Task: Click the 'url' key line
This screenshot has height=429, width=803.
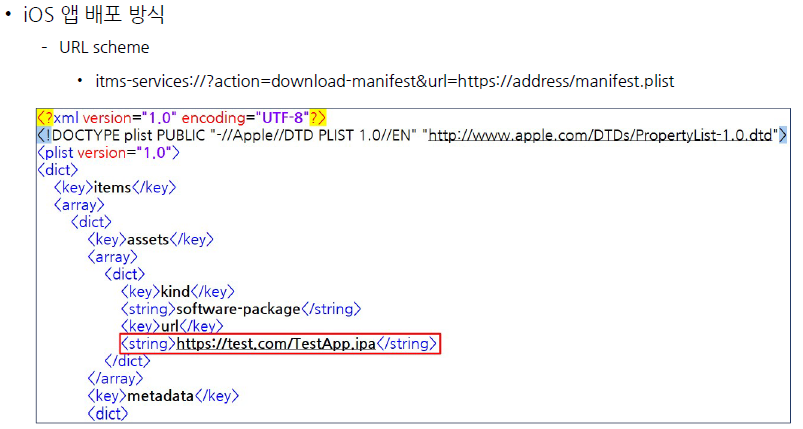Action: 172,327
